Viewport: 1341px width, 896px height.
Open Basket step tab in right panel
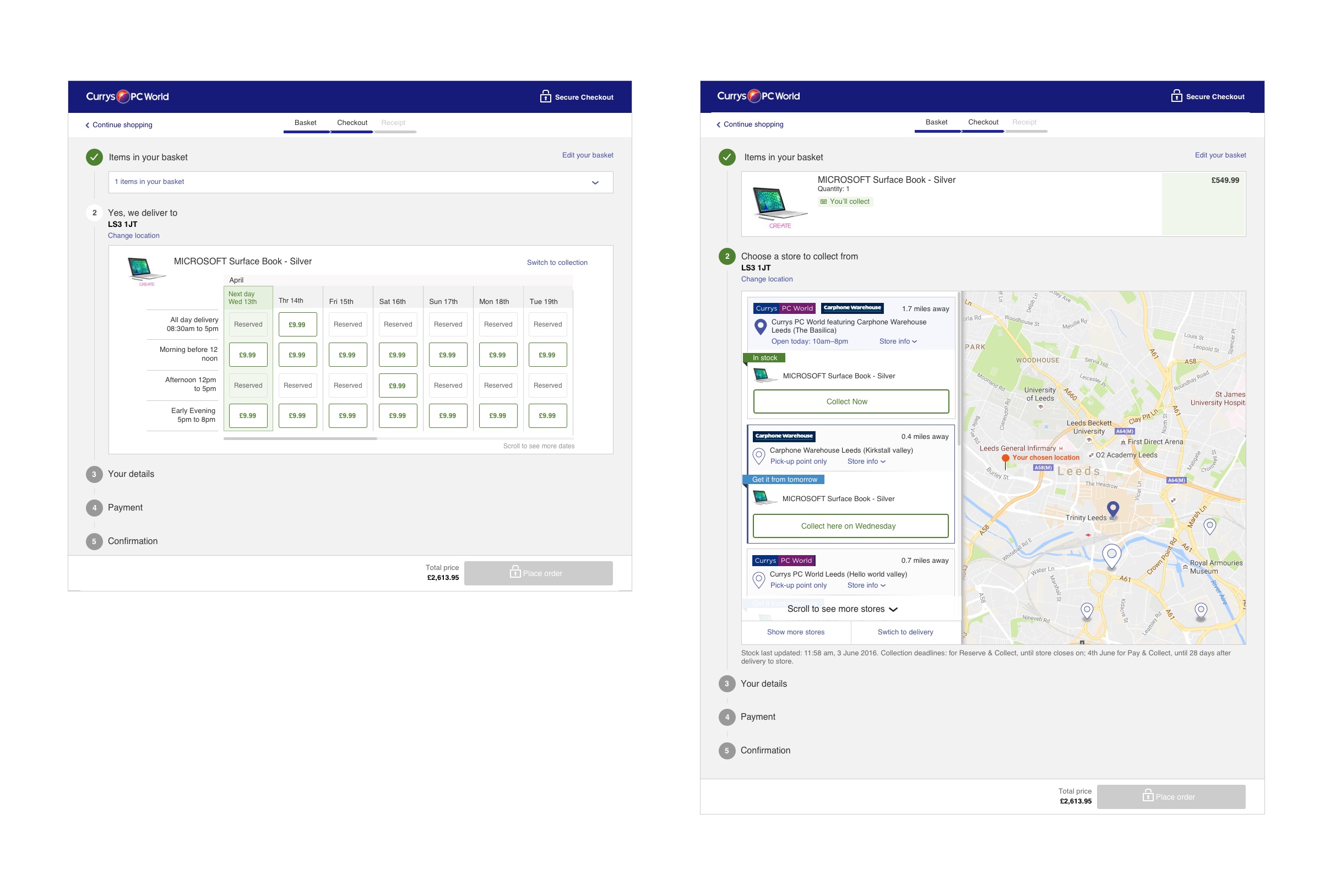point(937,124)
